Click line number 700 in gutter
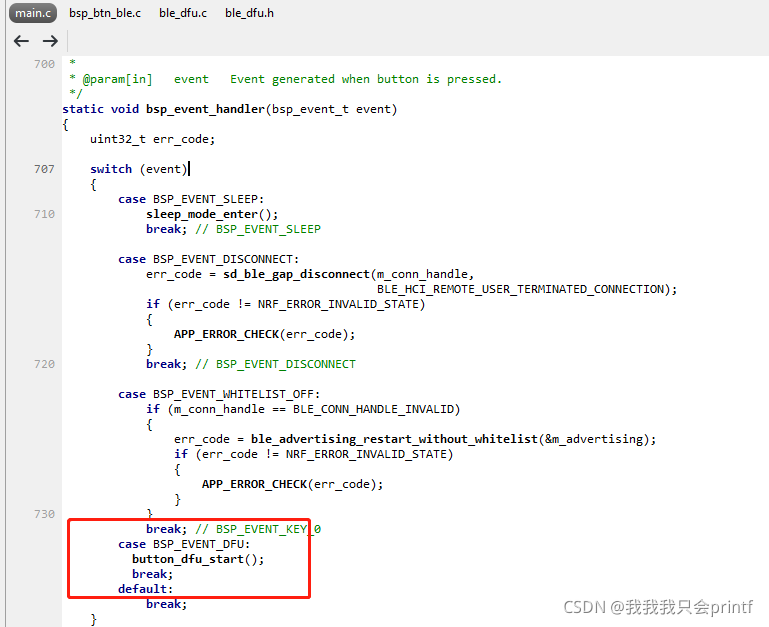The image size is (769, 627). pyautogui.click(x=44, y=64)
